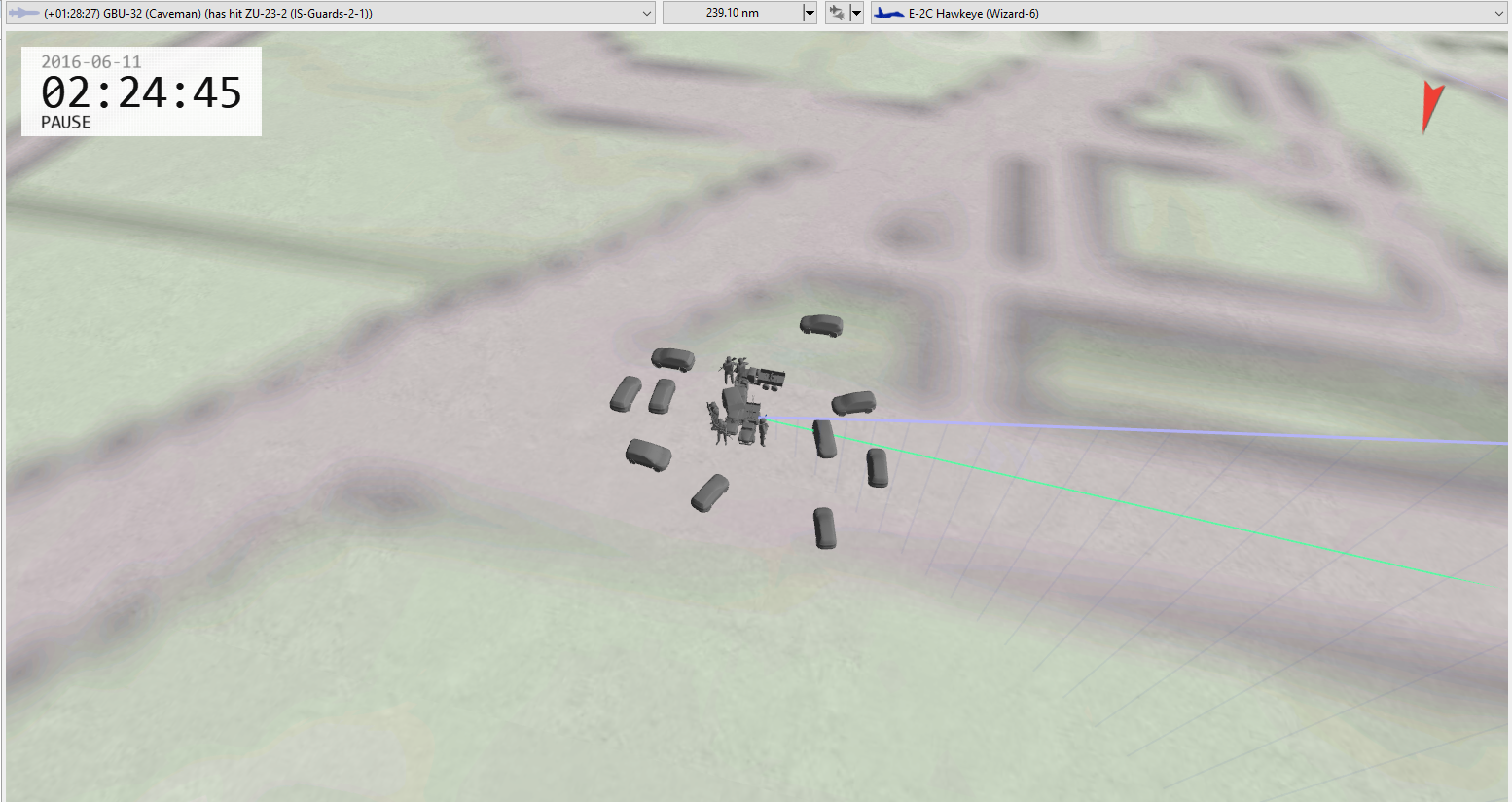The height and width of the screenshot is (802, 1512).
Task: Click the GBU-32 bomb icon in the primary object selector
Action: pyautogui.click(x=23, y=14)
